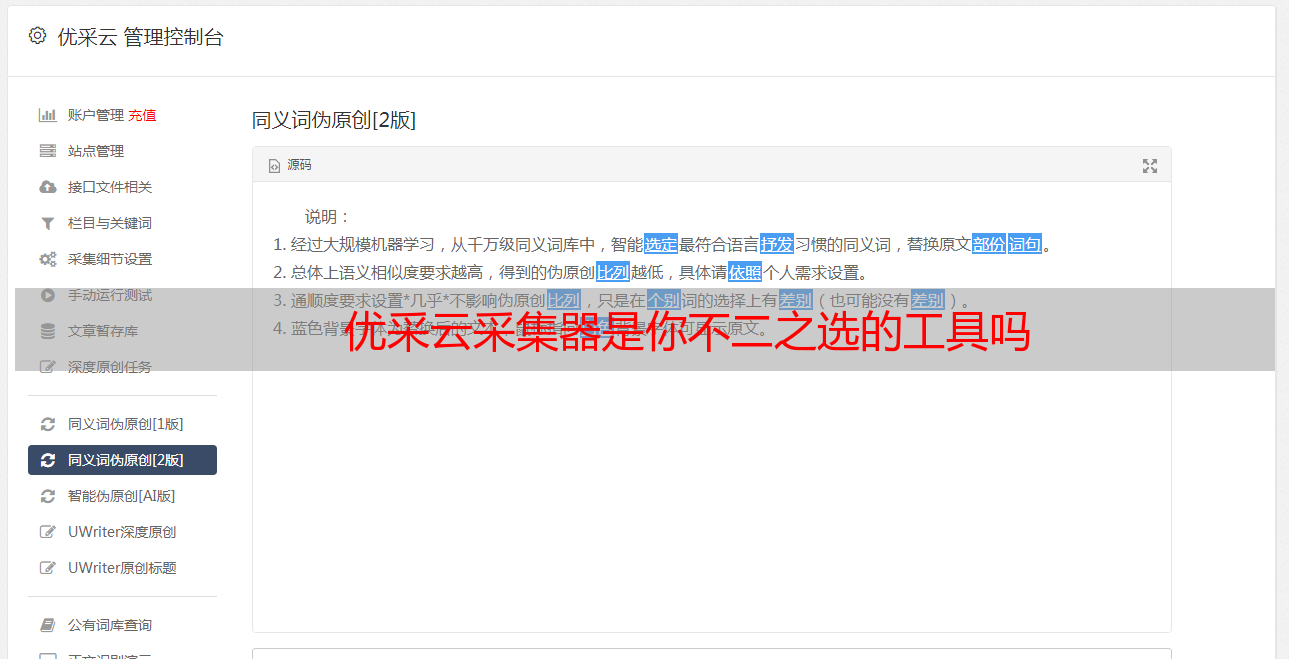Open 公有词库查询 book icon item
Viewport: 1289px width, 659px height.
coord(122,625)
